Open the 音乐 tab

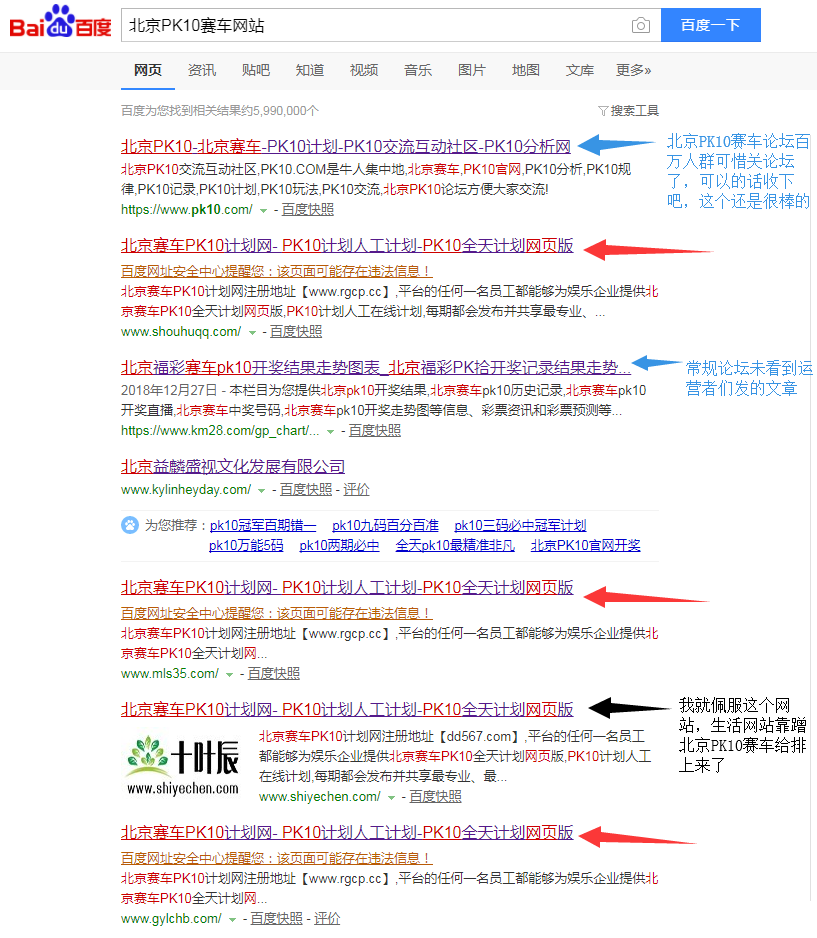(x=418, y=71)
